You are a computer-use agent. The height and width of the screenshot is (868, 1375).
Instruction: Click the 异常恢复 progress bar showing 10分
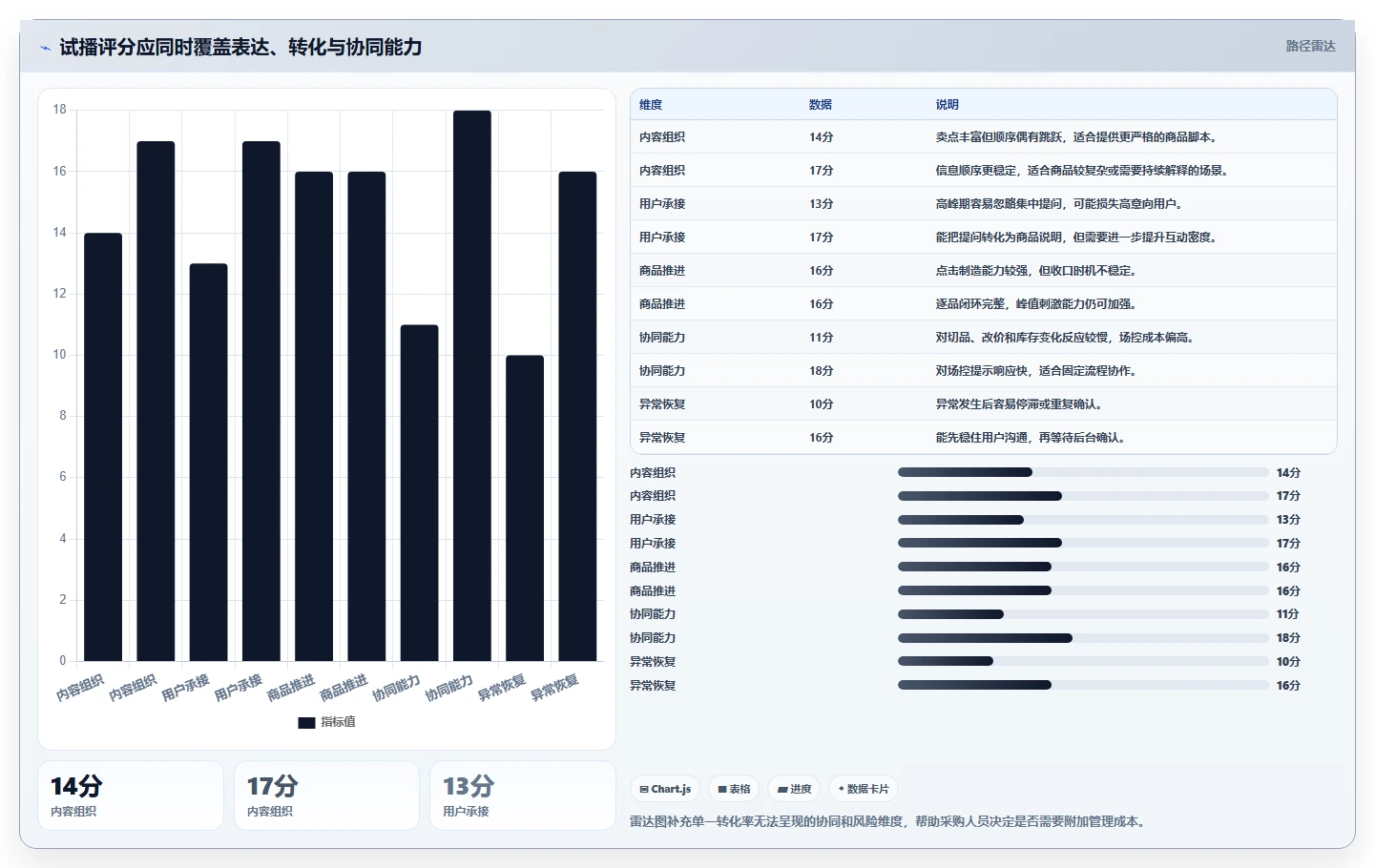1083,661
